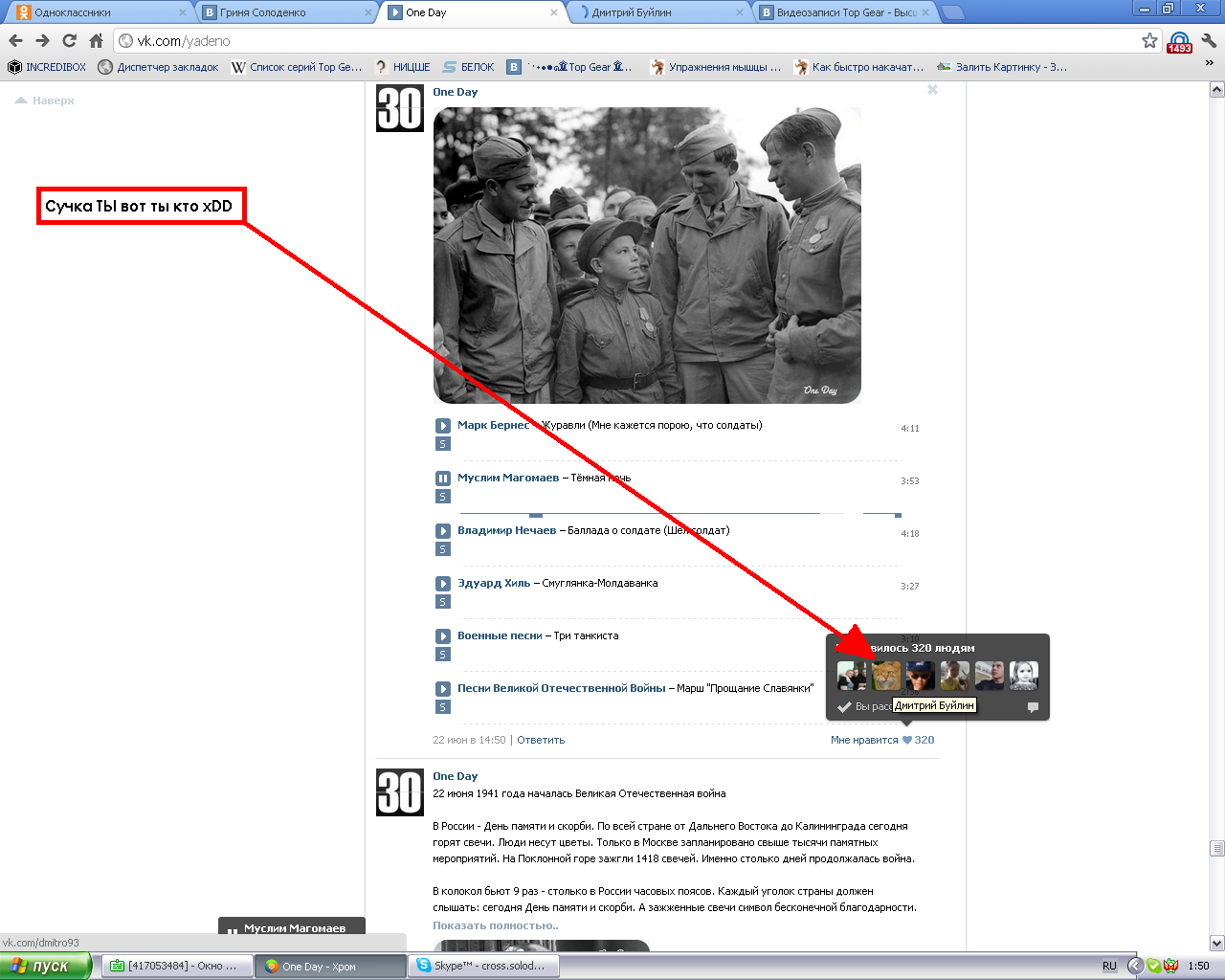
Task: Open the НИЦШЕ bookmark
Action: [x=402, y=67]
